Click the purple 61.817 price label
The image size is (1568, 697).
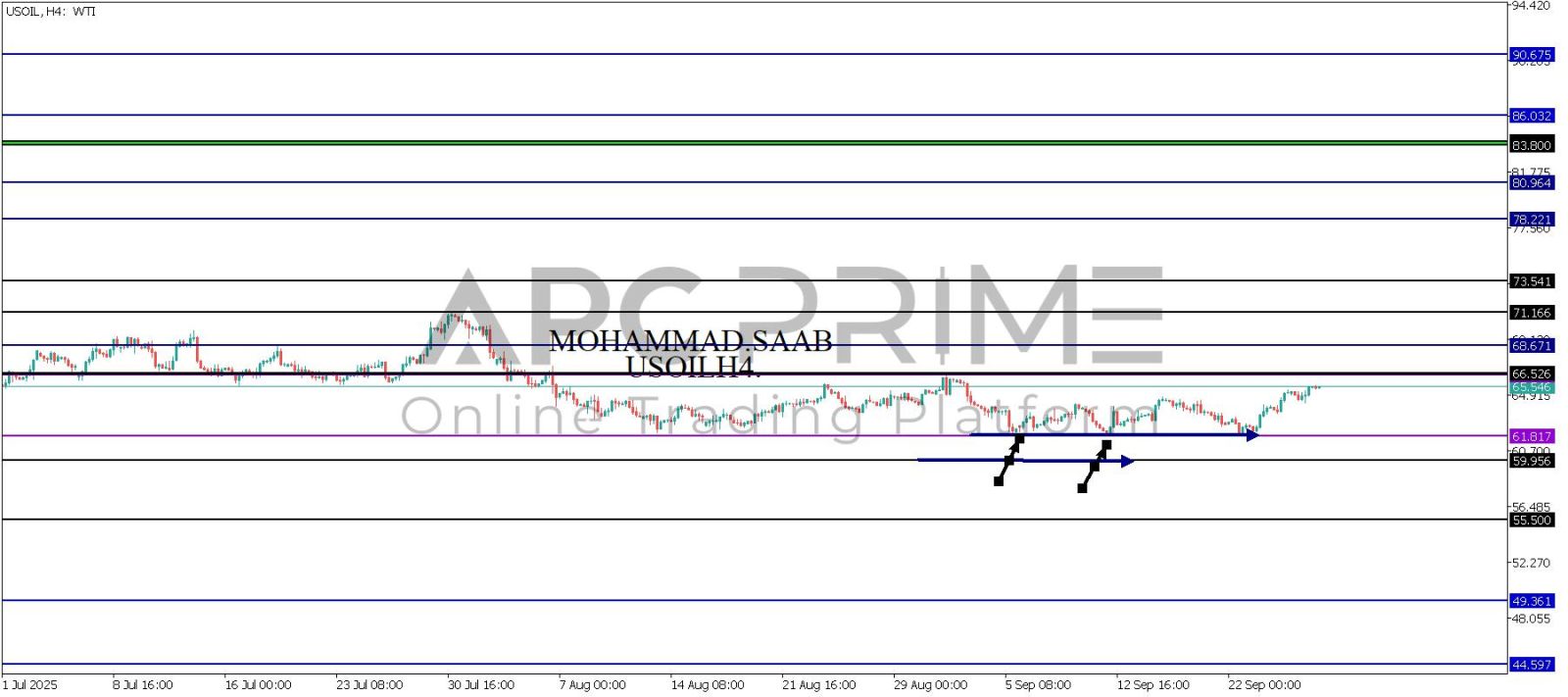coord(1531,436)
